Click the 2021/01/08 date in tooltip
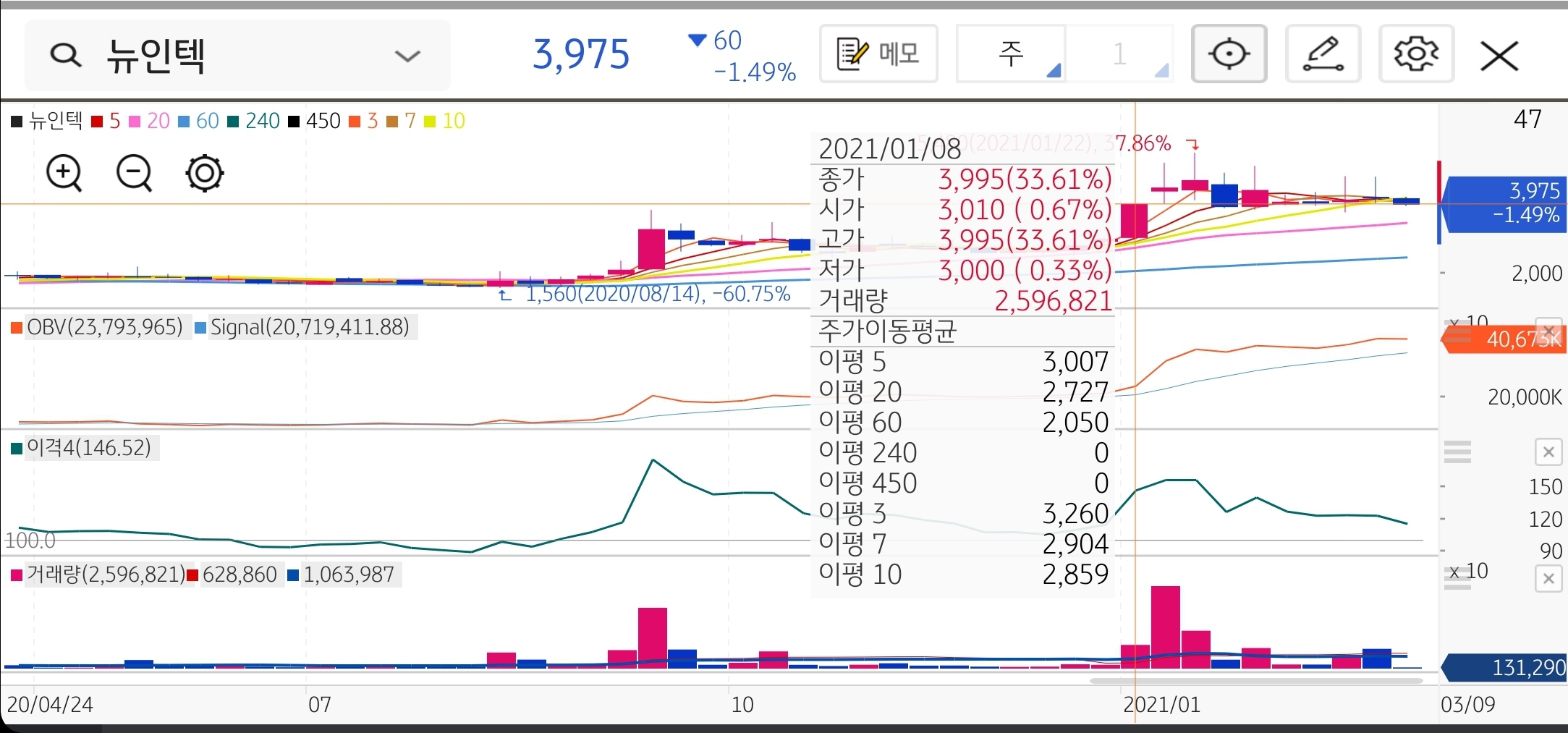Viewport: 1568px width, 733px height. pyautogui.click(x=890, y=149)
